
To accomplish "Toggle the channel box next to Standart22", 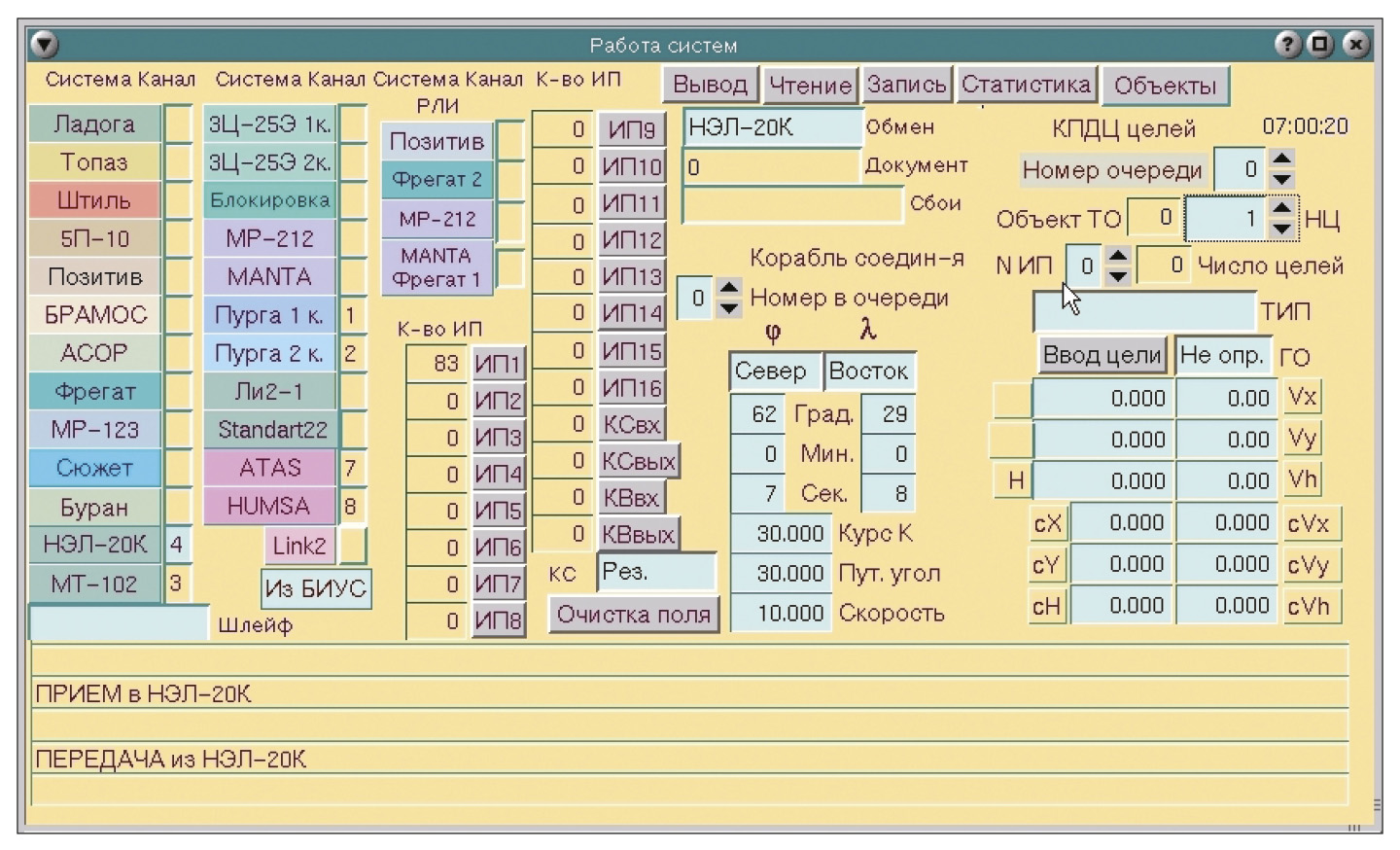I will click(x=353, y=430).
